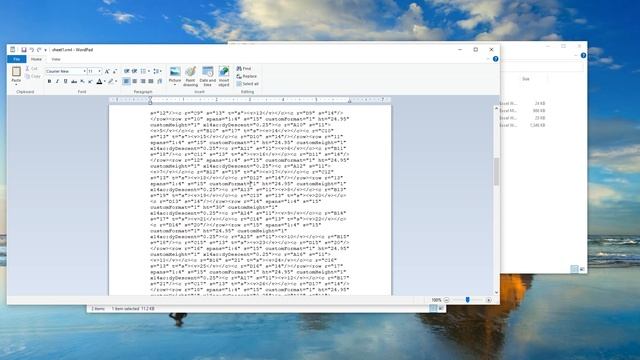The width and height of the screenshot is (640, 360).
Task: Click the Copy button
Action: point(33,76)
